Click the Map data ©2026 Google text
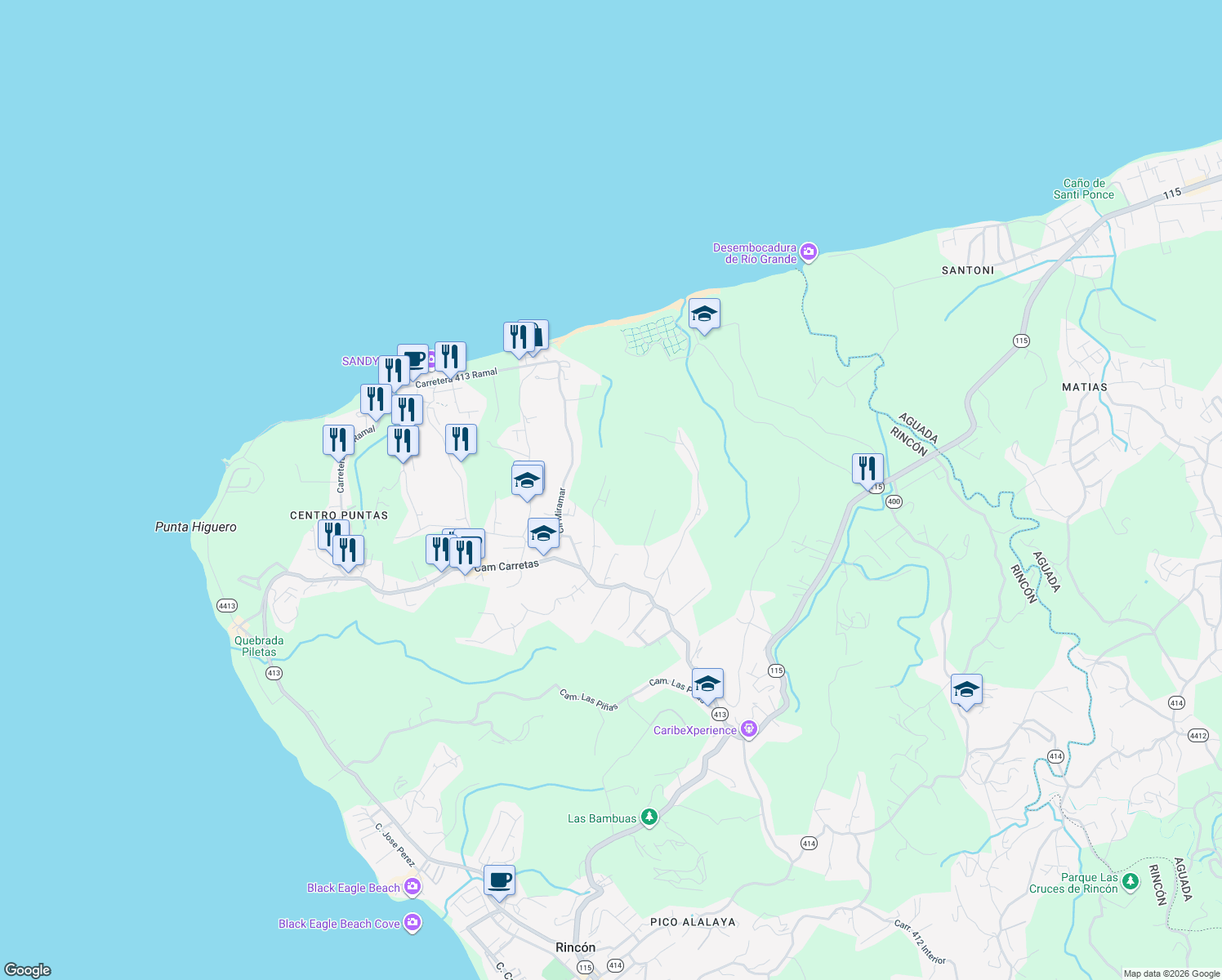Image resolution: width=1222 pixels, height=980 pixels. (x=1170, y=973)
